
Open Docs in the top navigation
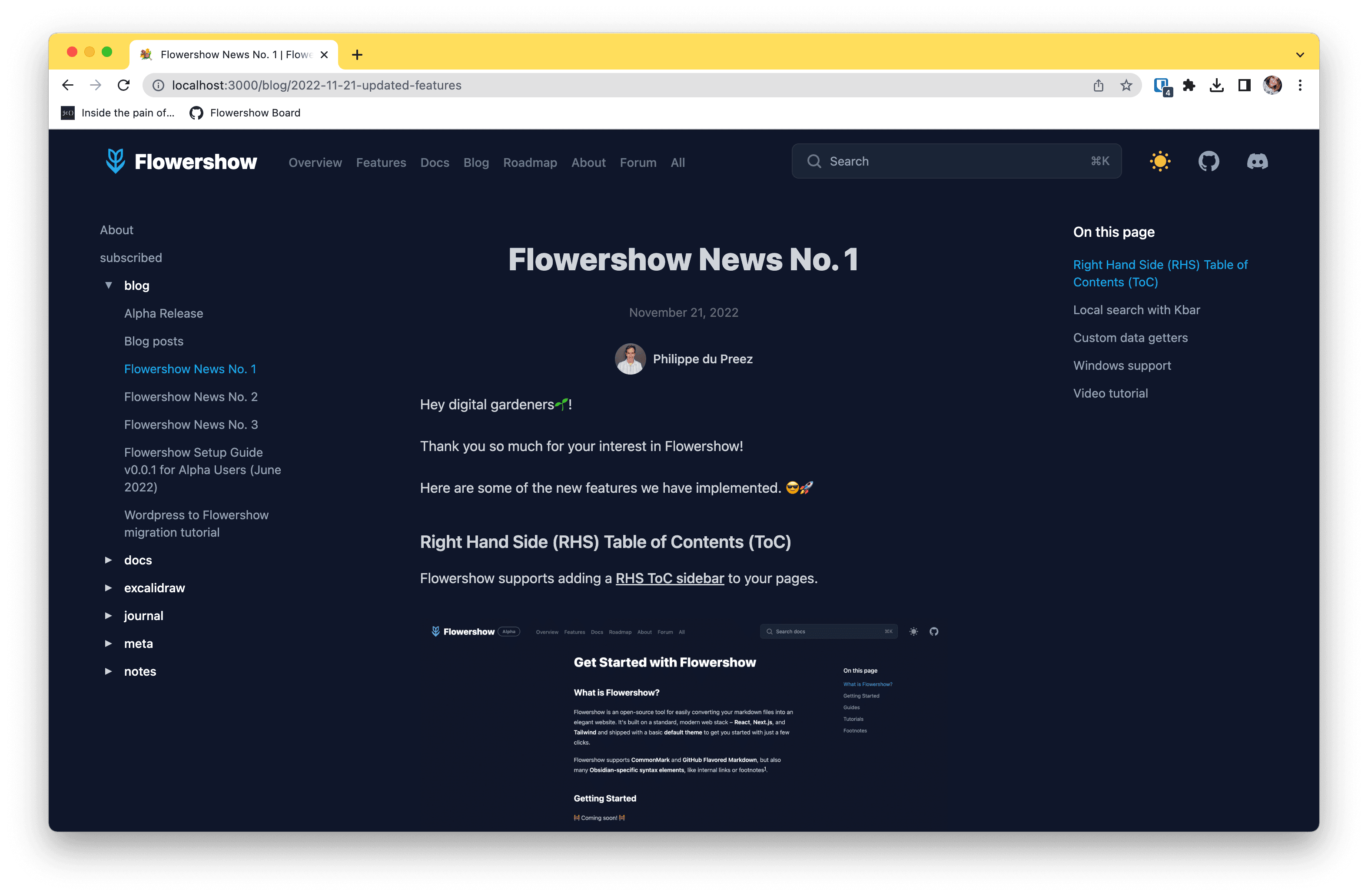click(x=435, y=163)
